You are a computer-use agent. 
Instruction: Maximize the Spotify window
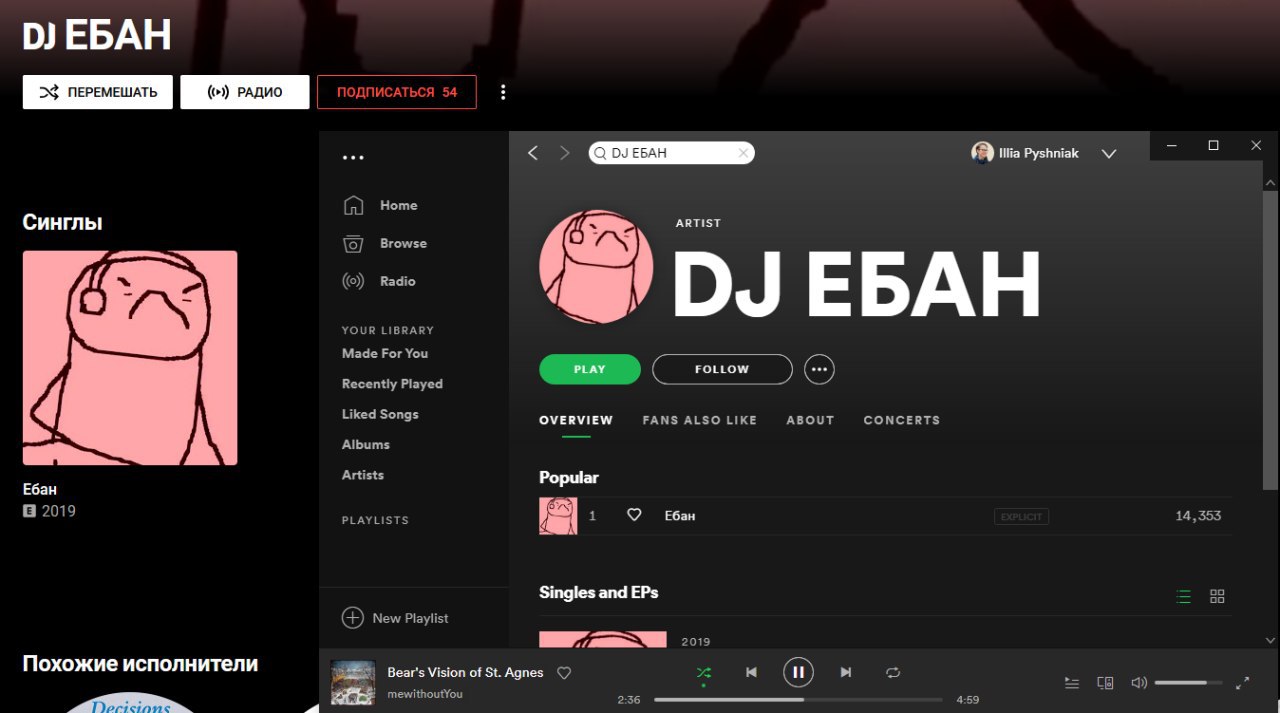coord(1213,145)
